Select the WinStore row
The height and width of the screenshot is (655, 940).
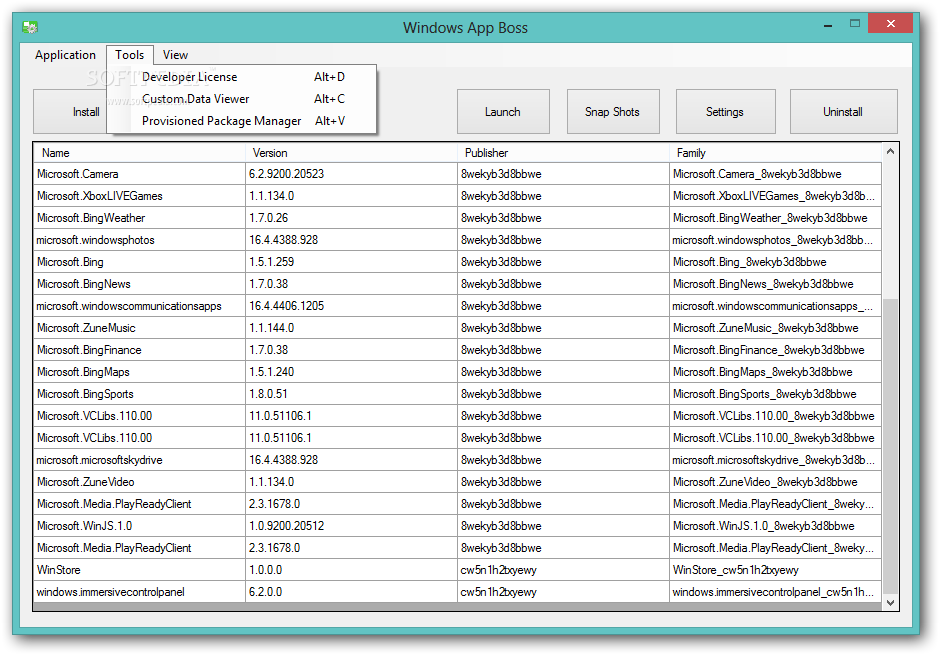tap(457, 570)
